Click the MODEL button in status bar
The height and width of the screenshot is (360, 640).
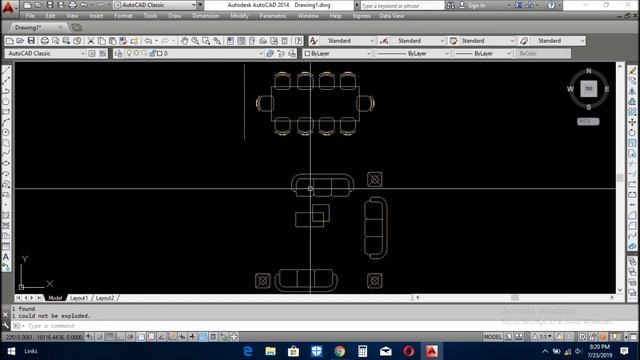tap(493, 337)
